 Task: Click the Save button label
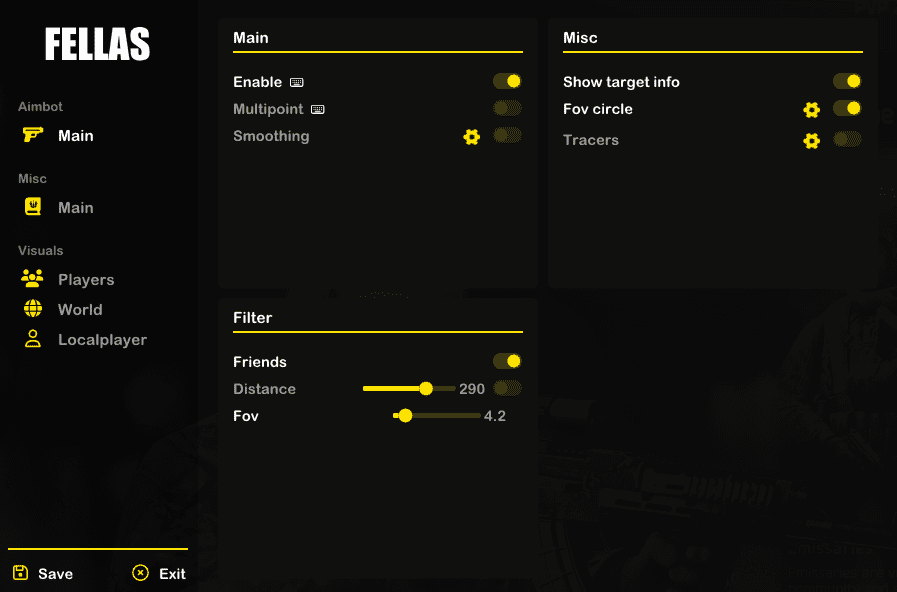[55, 574]
